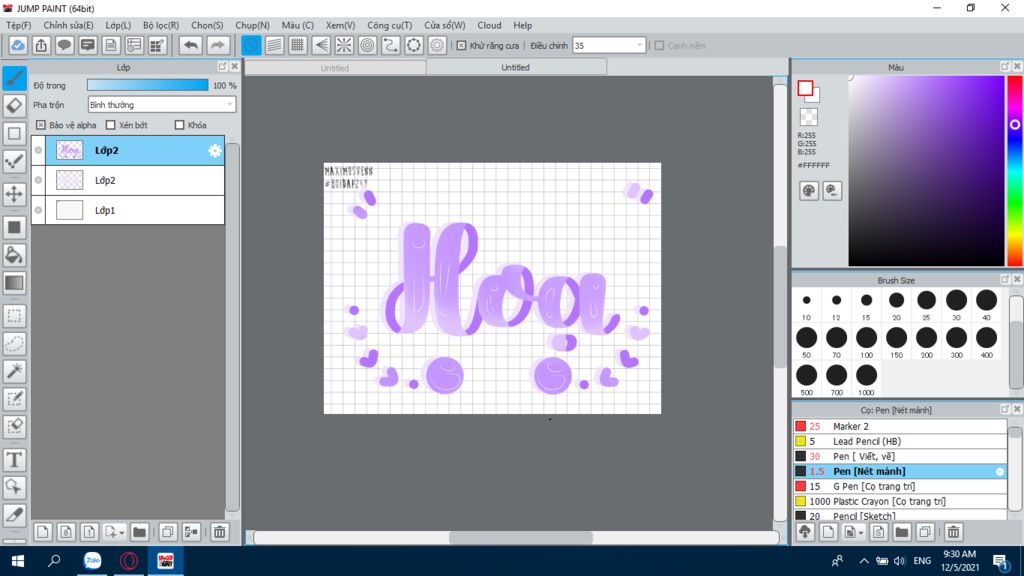Open the color palette icon in Màu panel
Screen dimensions: 1024x576
pos(808,191)
